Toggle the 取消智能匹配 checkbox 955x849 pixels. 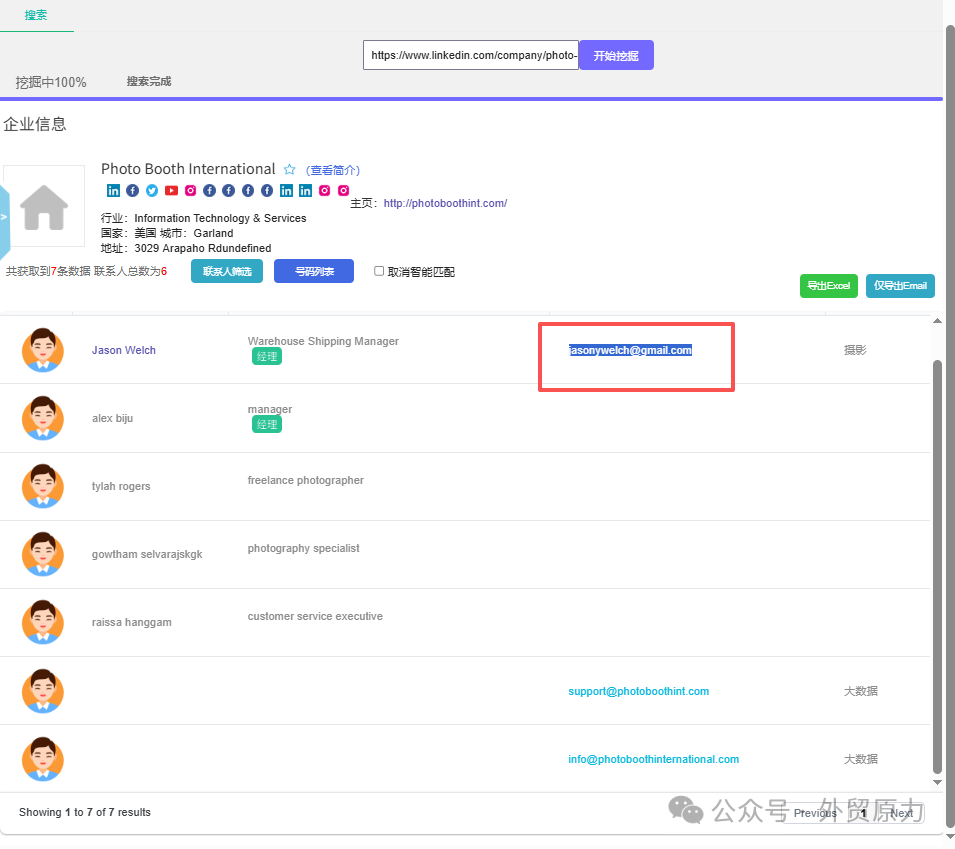pyautogui.click(x=379, y=271)
